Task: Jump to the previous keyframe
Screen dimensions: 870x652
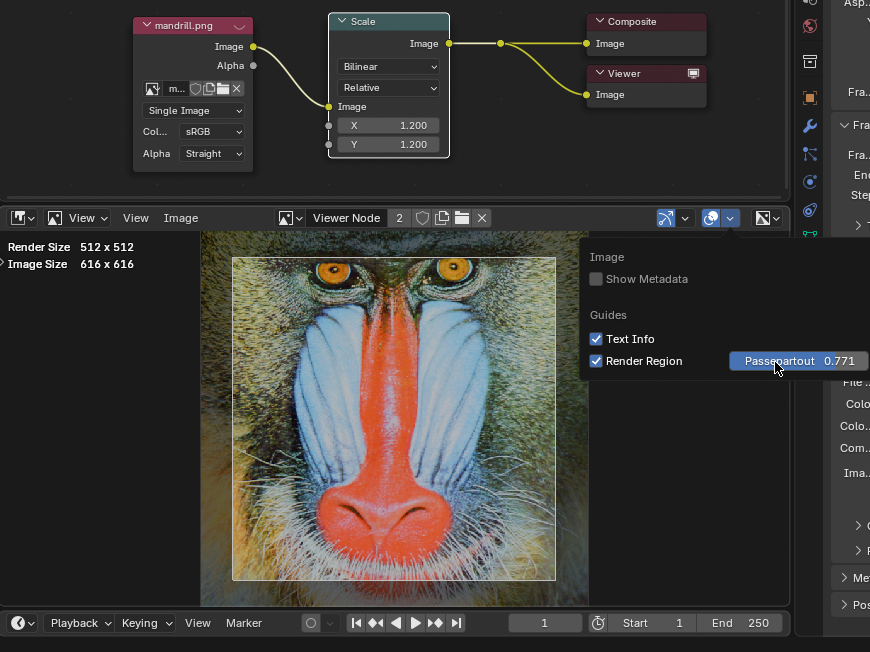Action: tap(376, 623)
